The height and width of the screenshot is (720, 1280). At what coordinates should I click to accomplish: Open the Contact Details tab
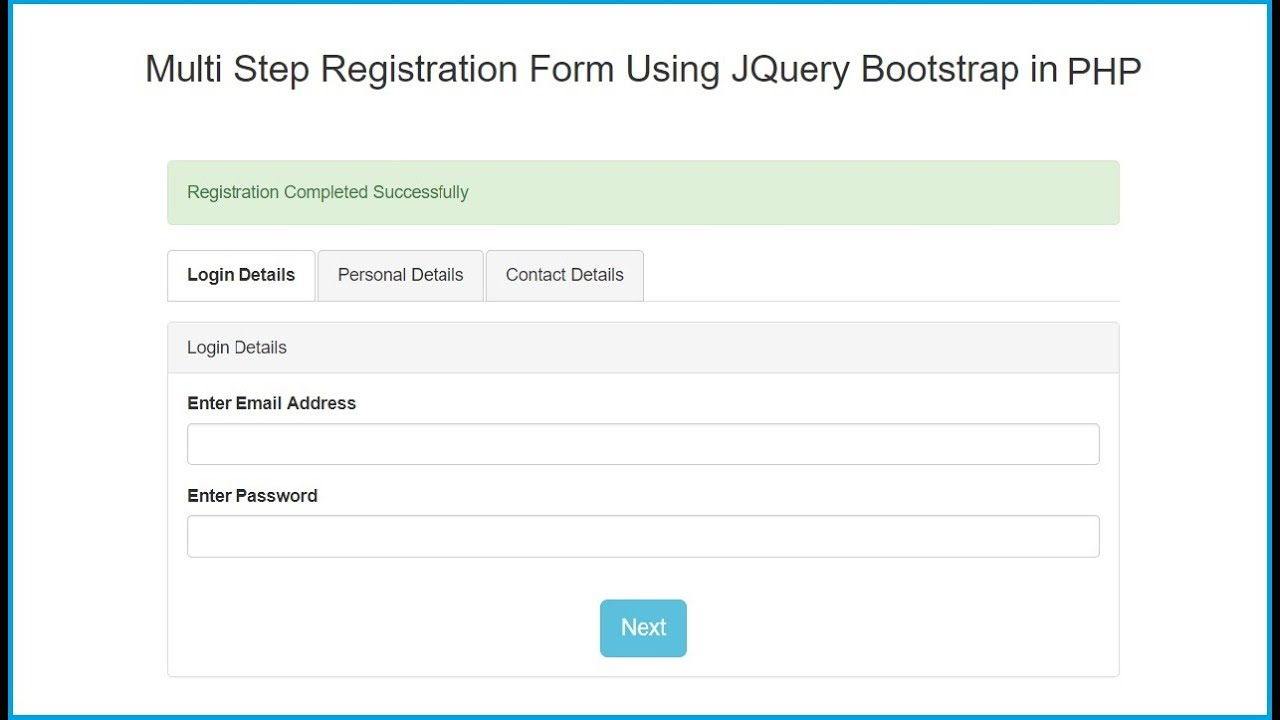pos(564,275)
